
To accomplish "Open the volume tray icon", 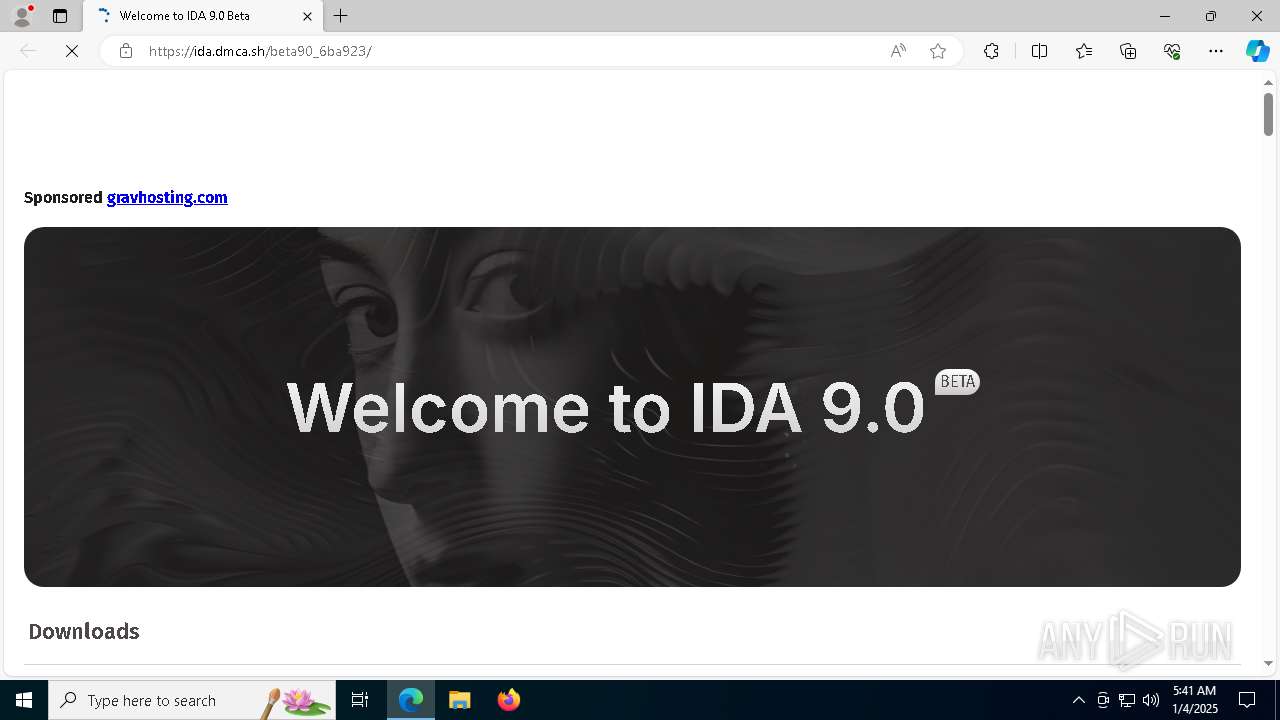I will pyautogui.click(x=1151, y=700).
